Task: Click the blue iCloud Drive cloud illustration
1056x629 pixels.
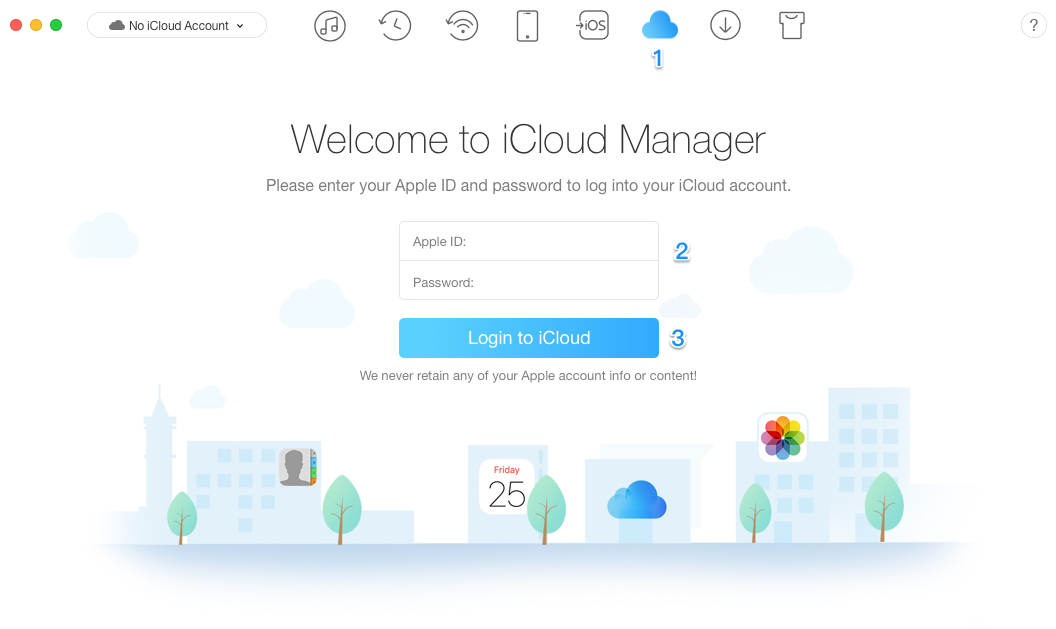Action: click(637, 500)
